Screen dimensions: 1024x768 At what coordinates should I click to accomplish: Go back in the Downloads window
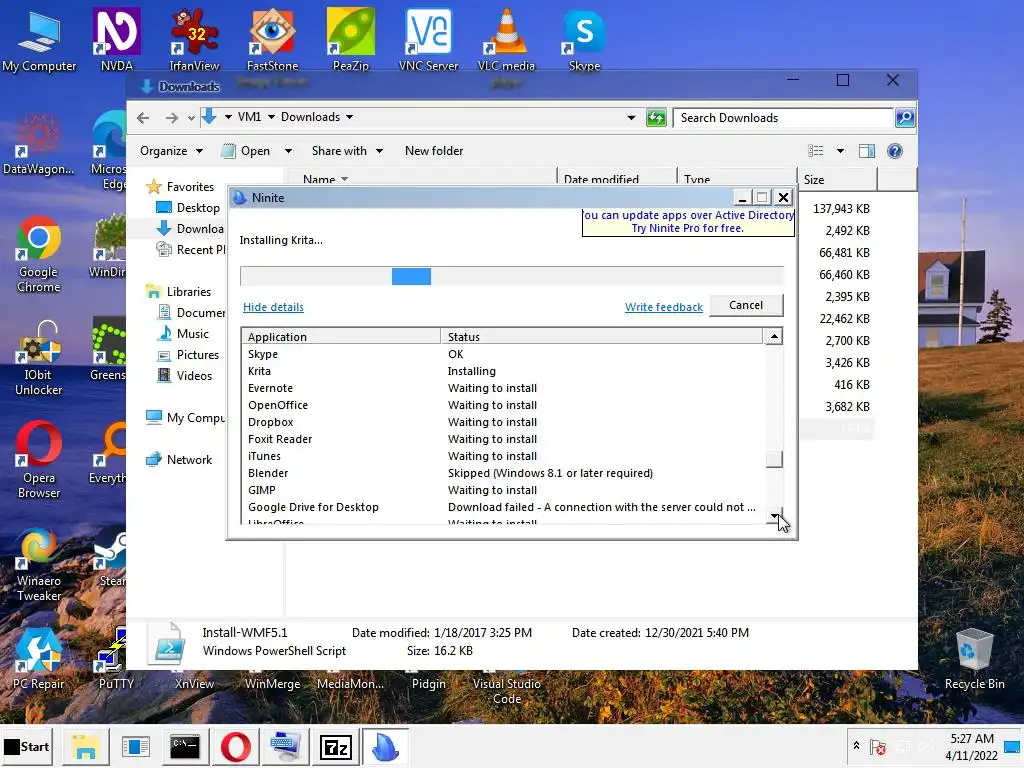point(143,118)
